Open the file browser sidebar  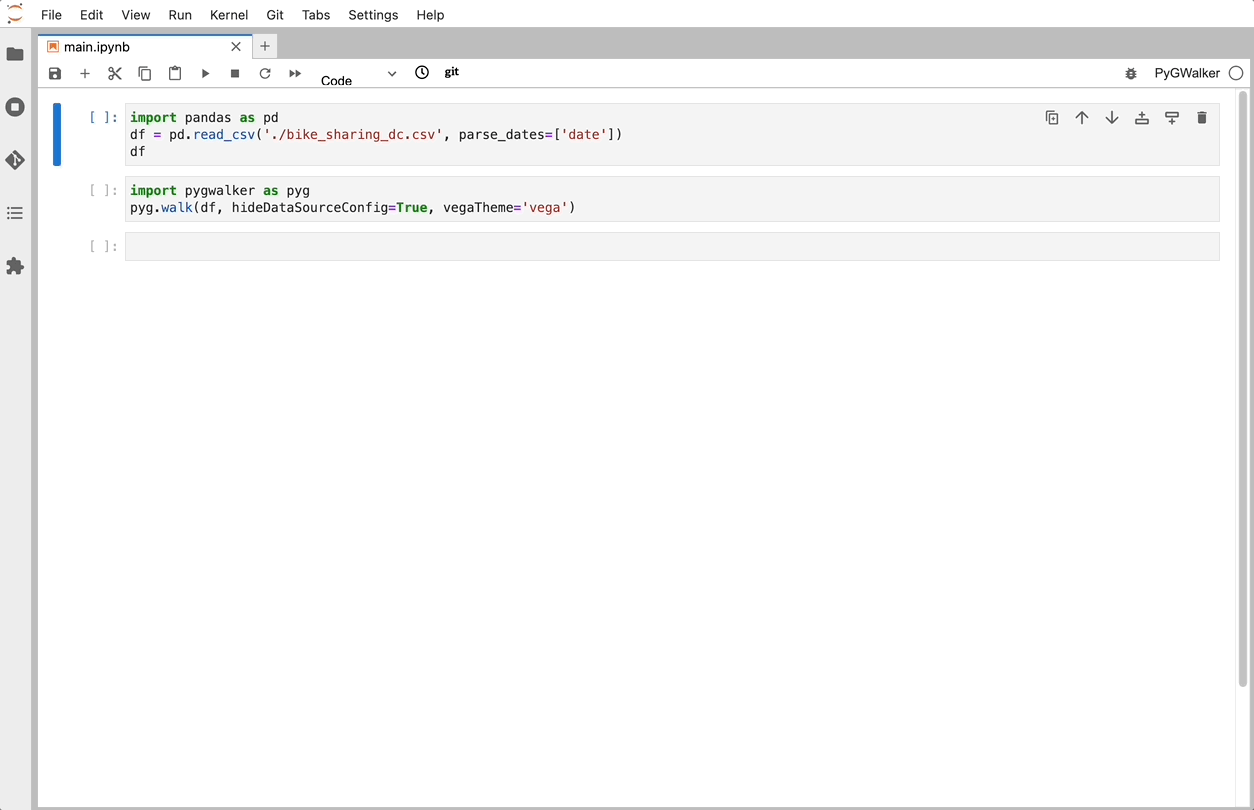click(15, 55)
